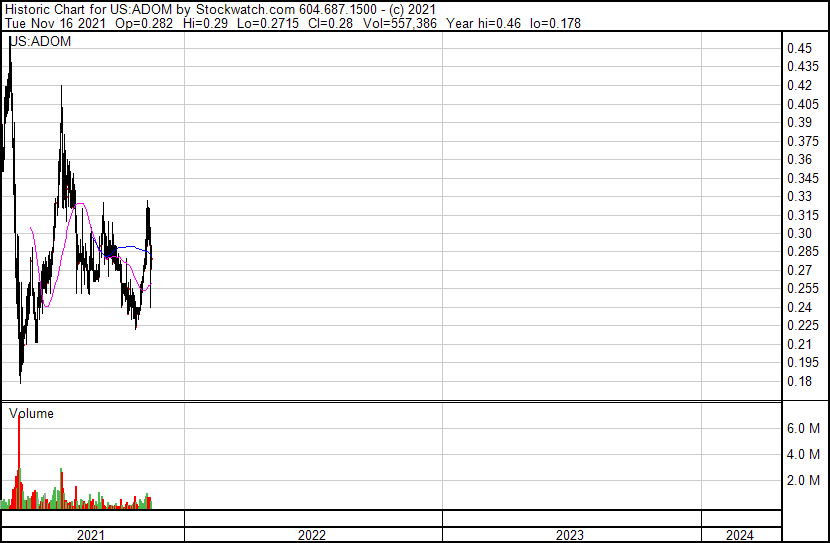Click the Lo=0.2715 low price text
Image resolution: width=830 pixels, height=543 pixels.
click(268, 23)
